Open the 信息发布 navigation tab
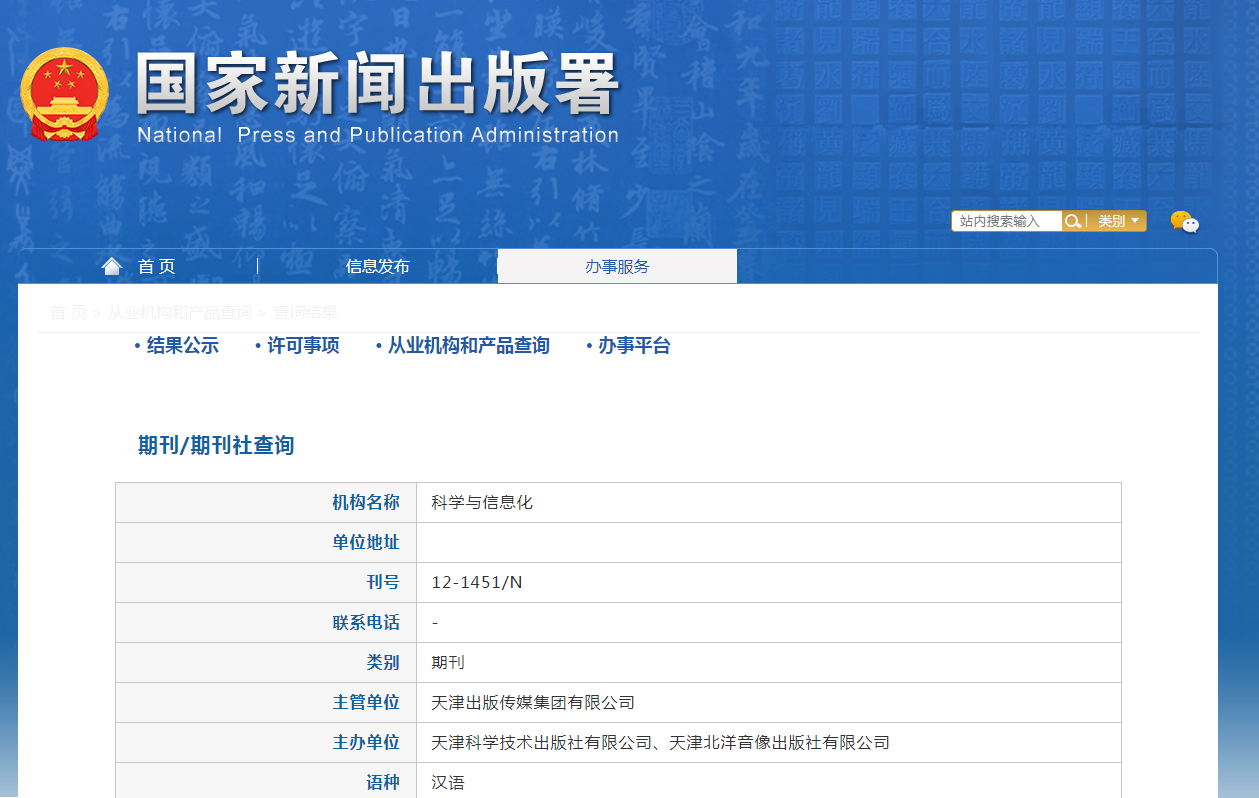 click(377, 266)
